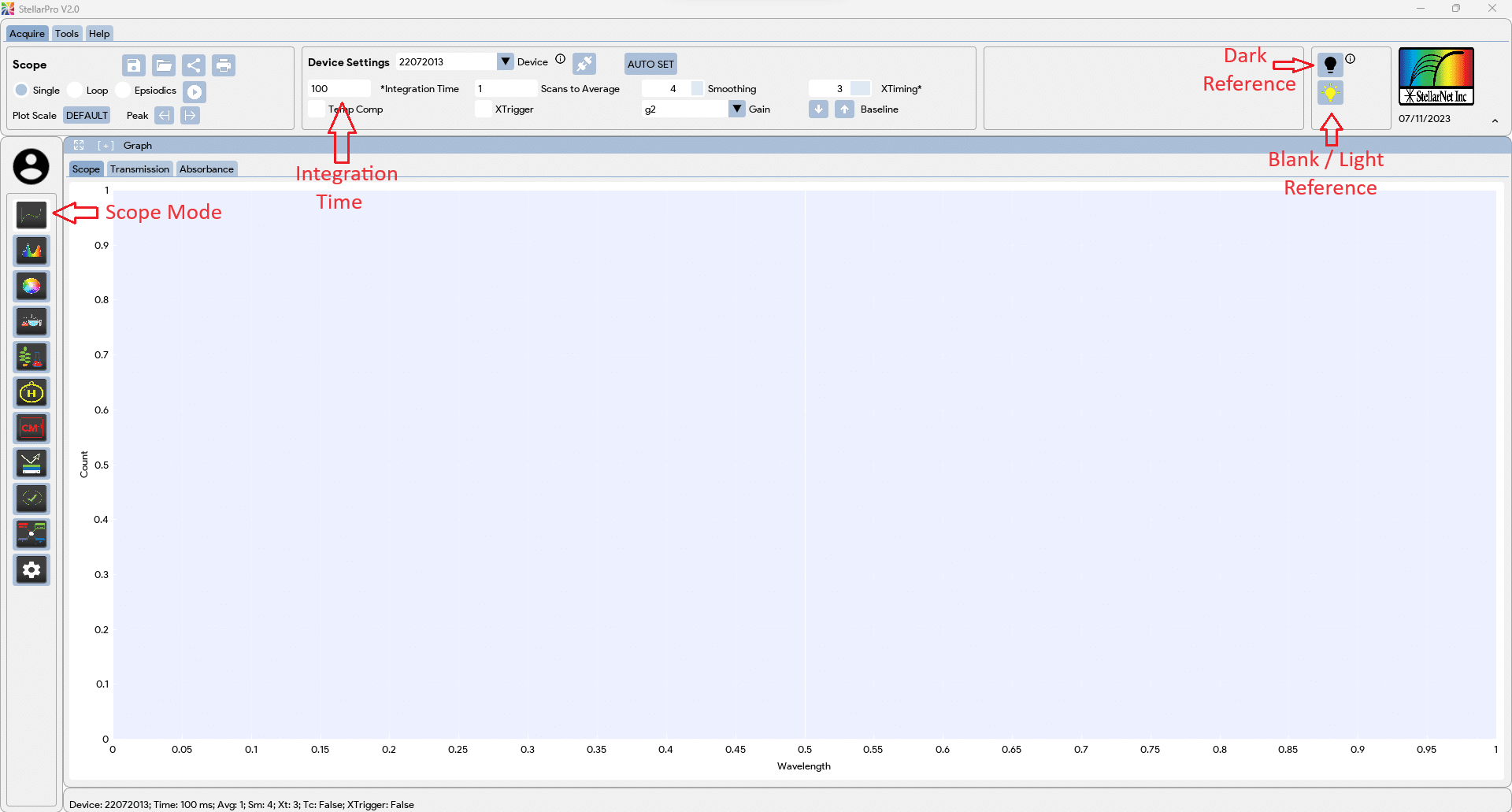
Task: Click the DEFAULT plot scale button
Action: tap(87, 116)
